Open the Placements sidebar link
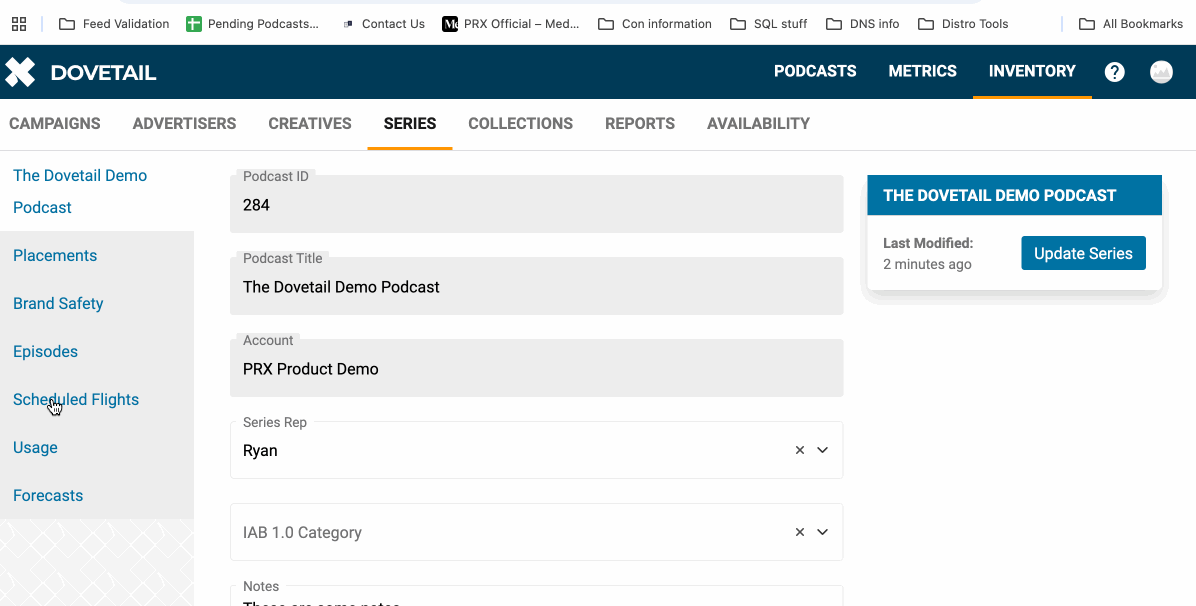The height and width of the screenshot is (606, 1196). coord(55,256)
